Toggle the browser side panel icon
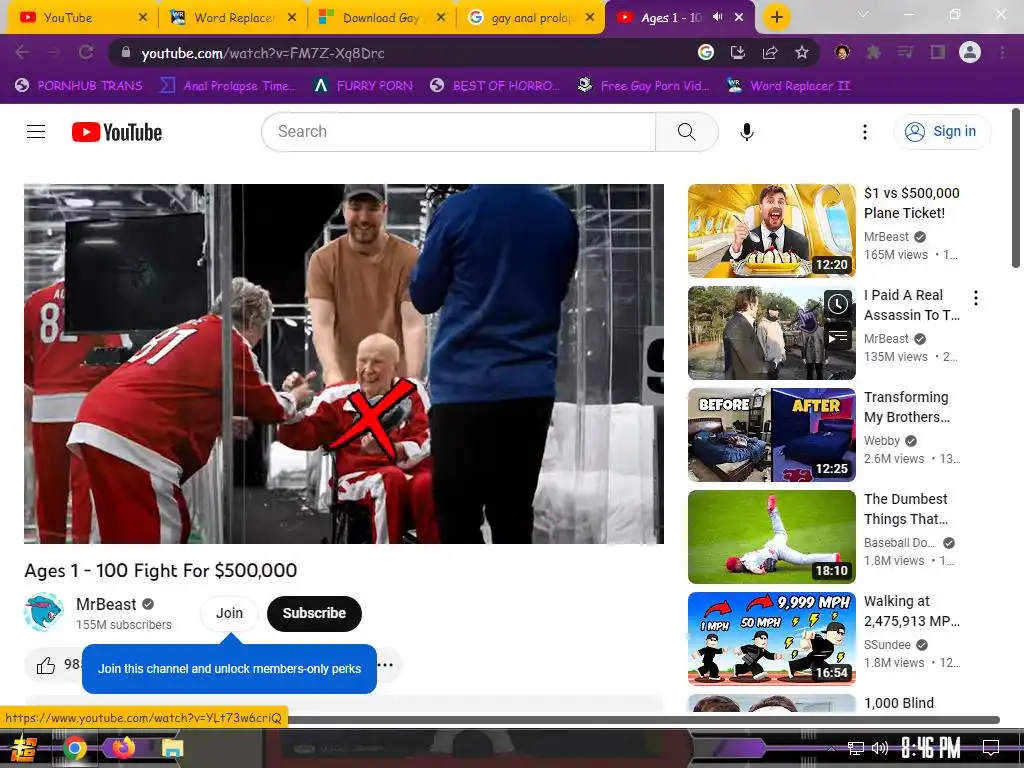This screenshot has width=1024, height=768. point(938,52)
